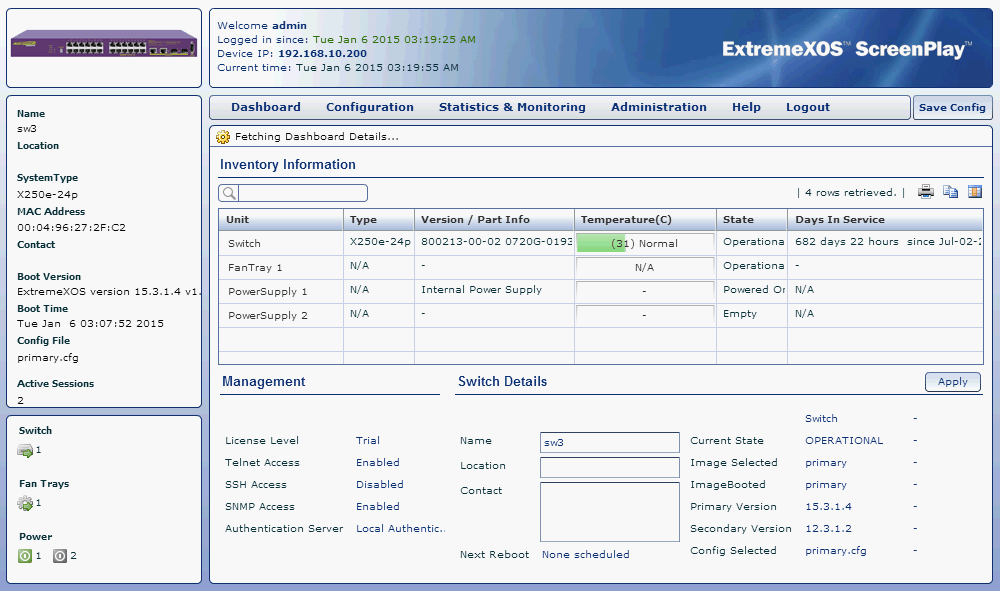Click the Telnet Access Enabled value
The image size is (1000, 591).
pyautogui.click(x=378, y=462)
